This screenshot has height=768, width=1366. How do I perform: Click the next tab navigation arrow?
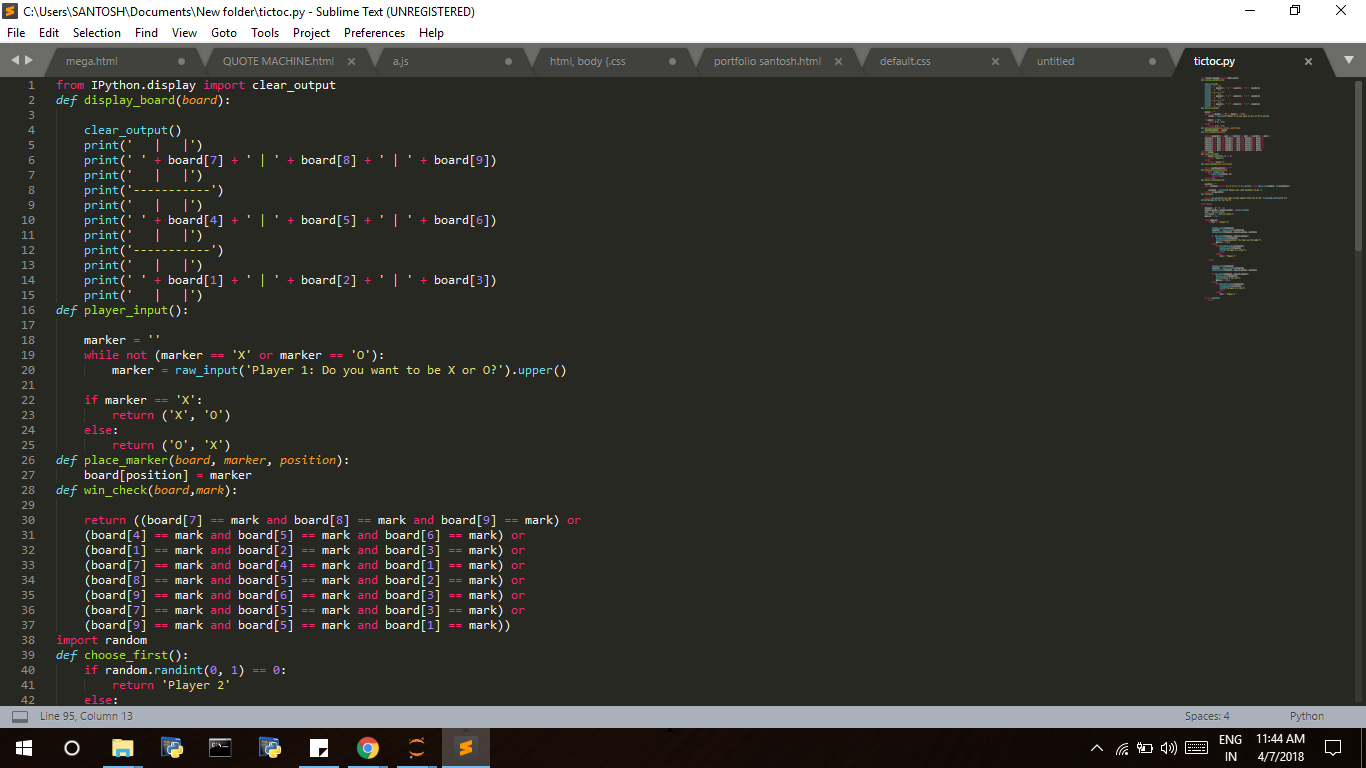[27, 60]
